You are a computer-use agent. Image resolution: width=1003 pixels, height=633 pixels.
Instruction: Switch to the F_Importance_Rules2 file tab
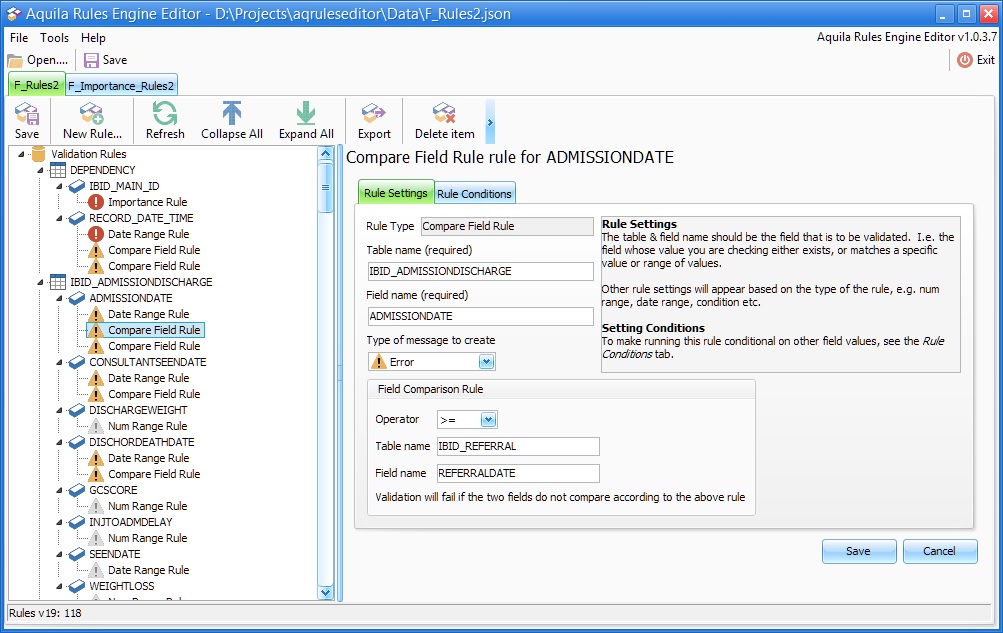121,86
